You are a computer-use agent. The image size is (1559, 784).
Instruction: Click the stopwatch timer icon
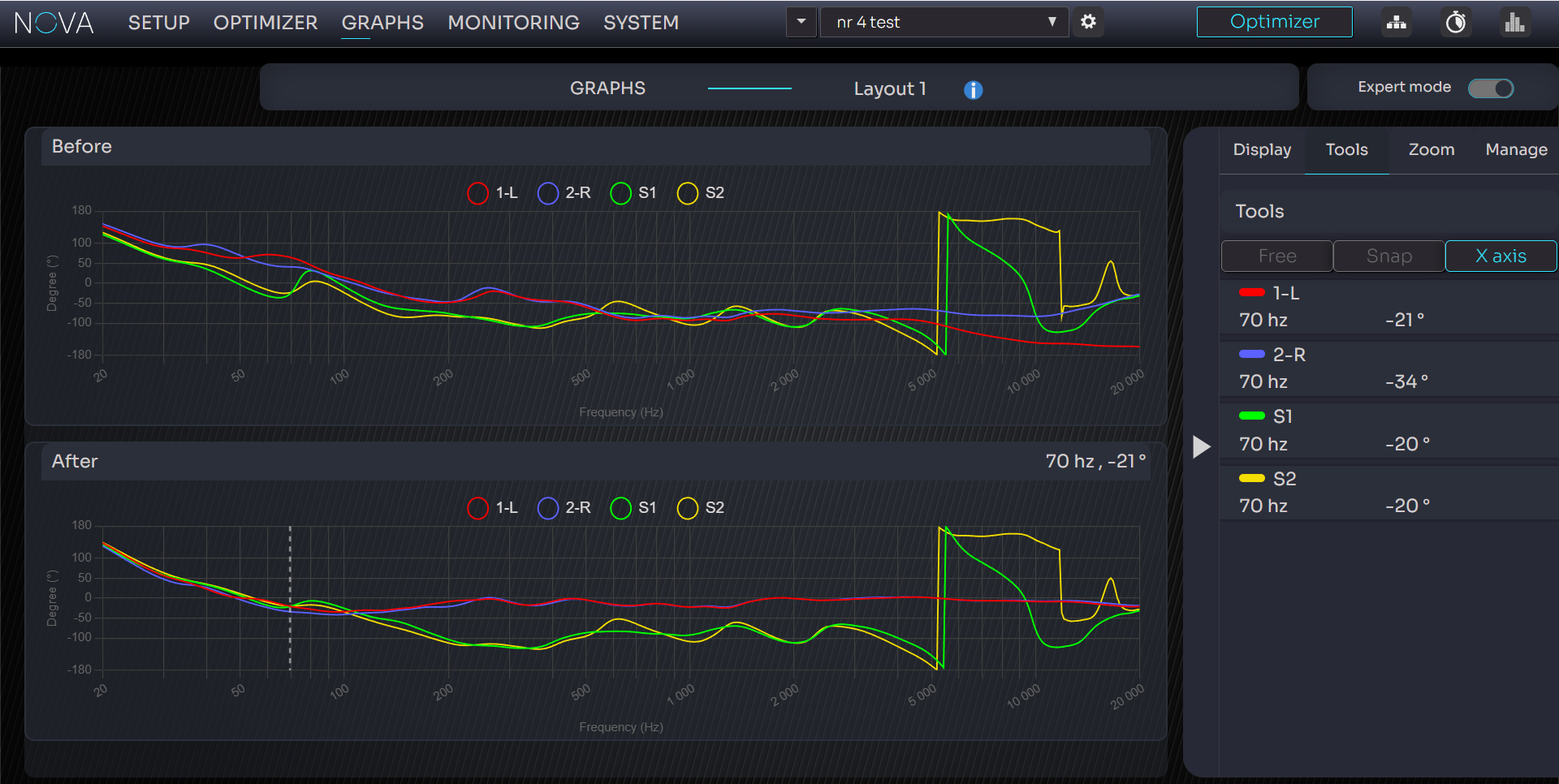[x=1456, y=22]
